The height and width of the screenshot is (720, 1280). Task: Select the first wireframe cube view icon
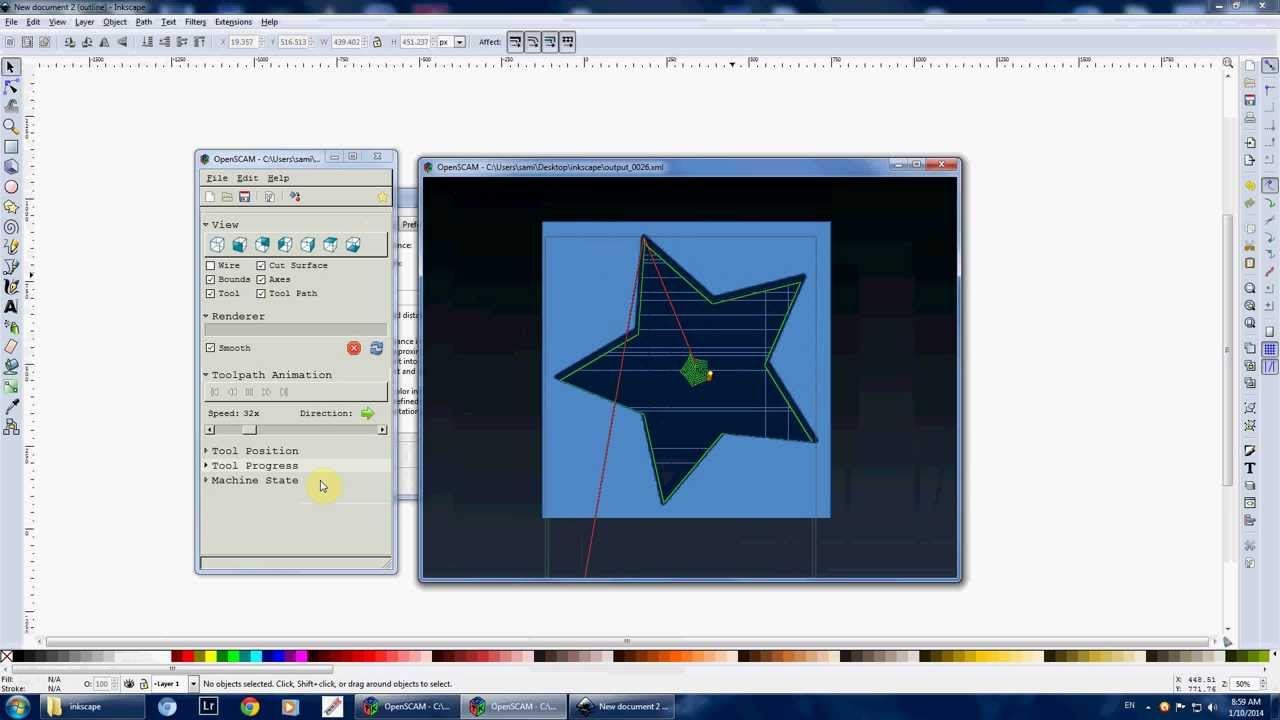tap(217, 245)
